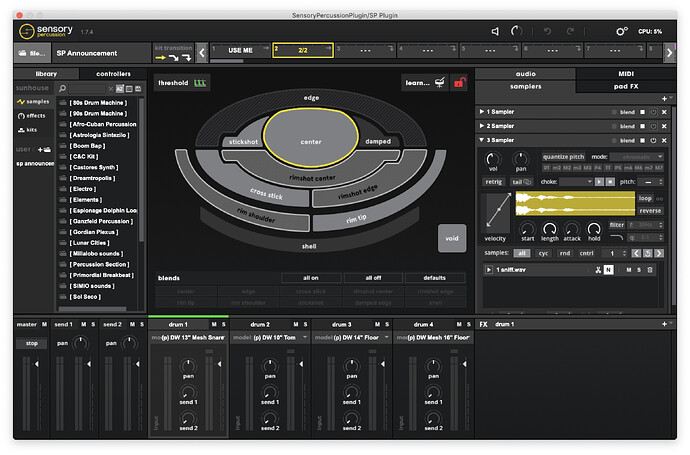Click the choke play button icon

pos(599,182)
